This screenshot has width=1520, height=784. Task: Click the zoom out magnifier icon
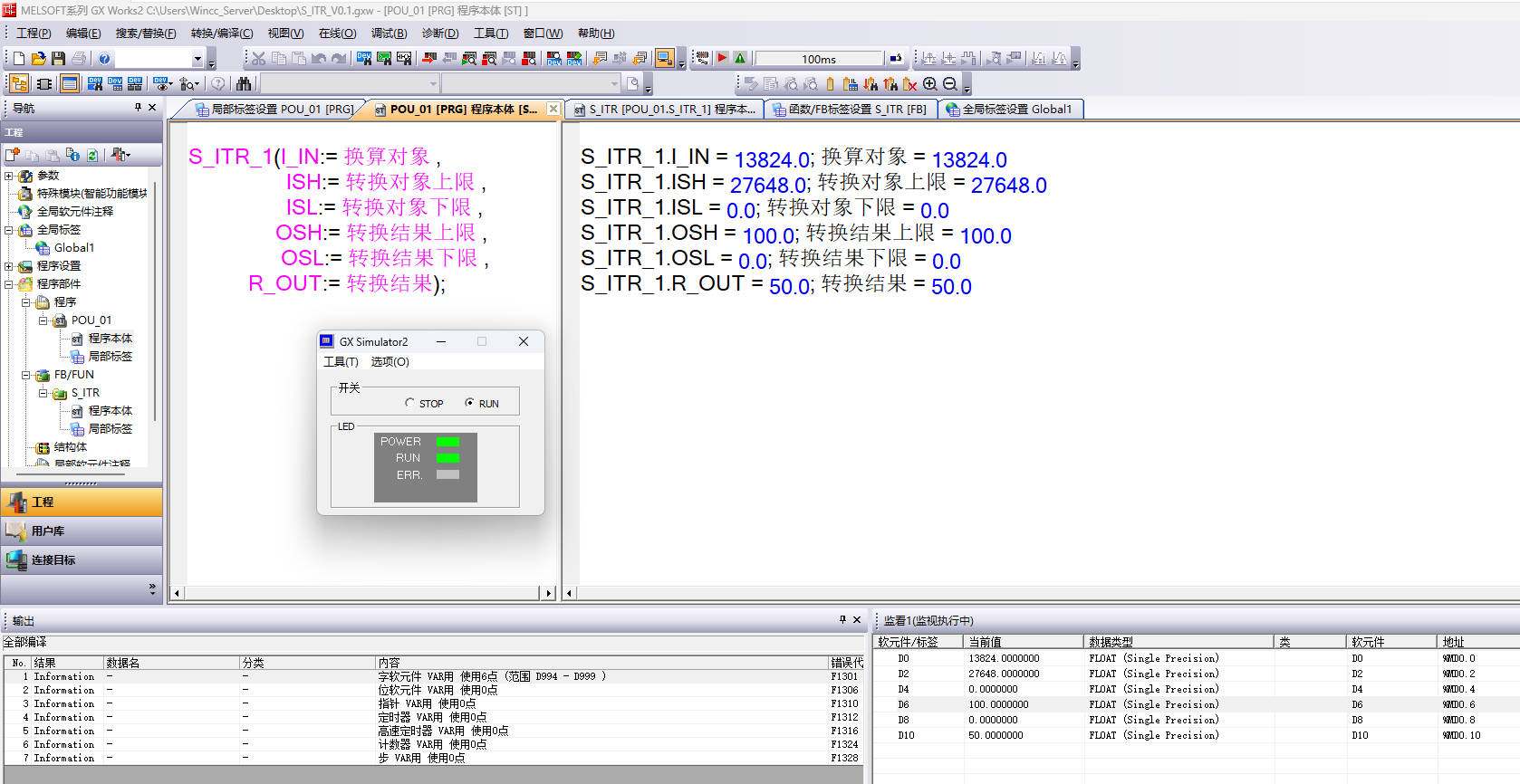point(949,84)
